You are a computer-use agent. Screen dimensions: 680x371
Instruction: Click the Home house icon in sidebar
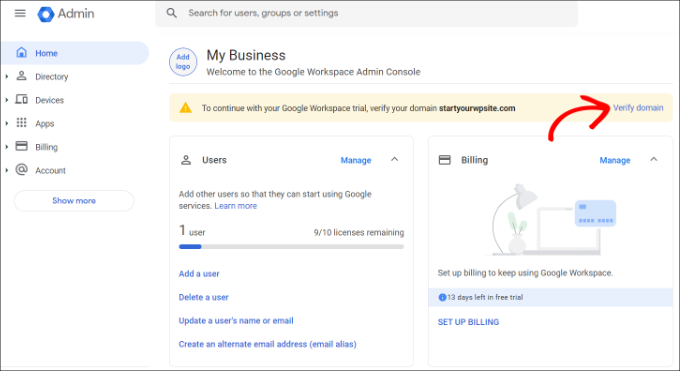click(21, 53)
